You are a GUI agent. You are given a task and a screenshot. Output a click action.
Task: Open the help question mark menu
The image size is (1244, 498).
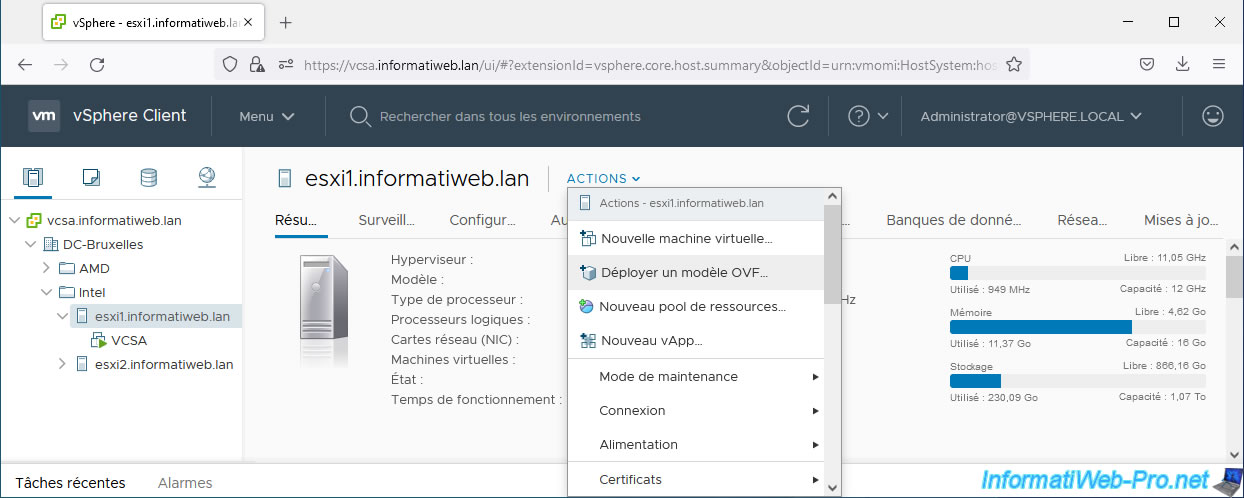(x=867, y=116)
